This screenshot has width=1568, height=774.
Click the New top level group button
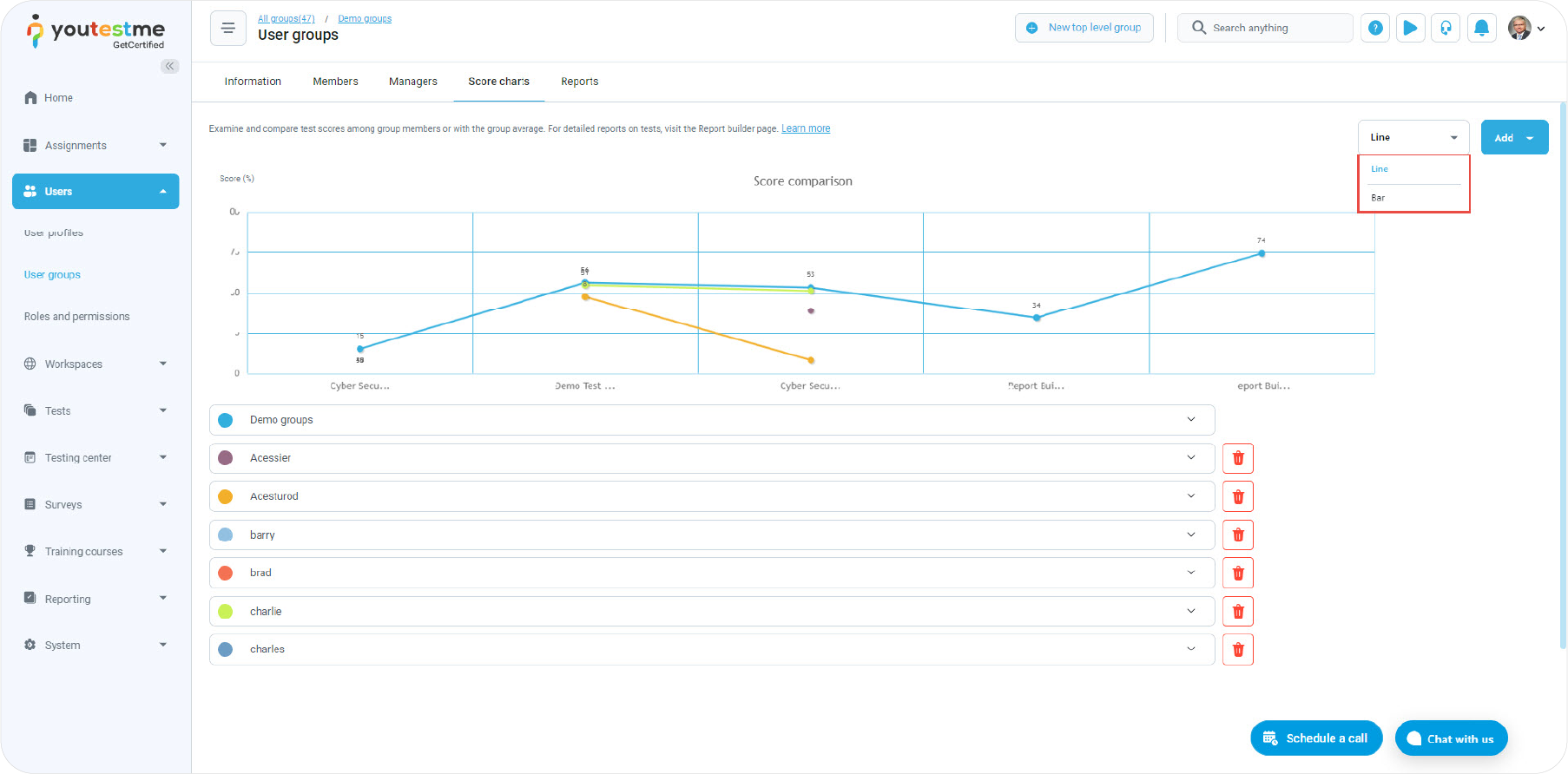[1084, 28]
